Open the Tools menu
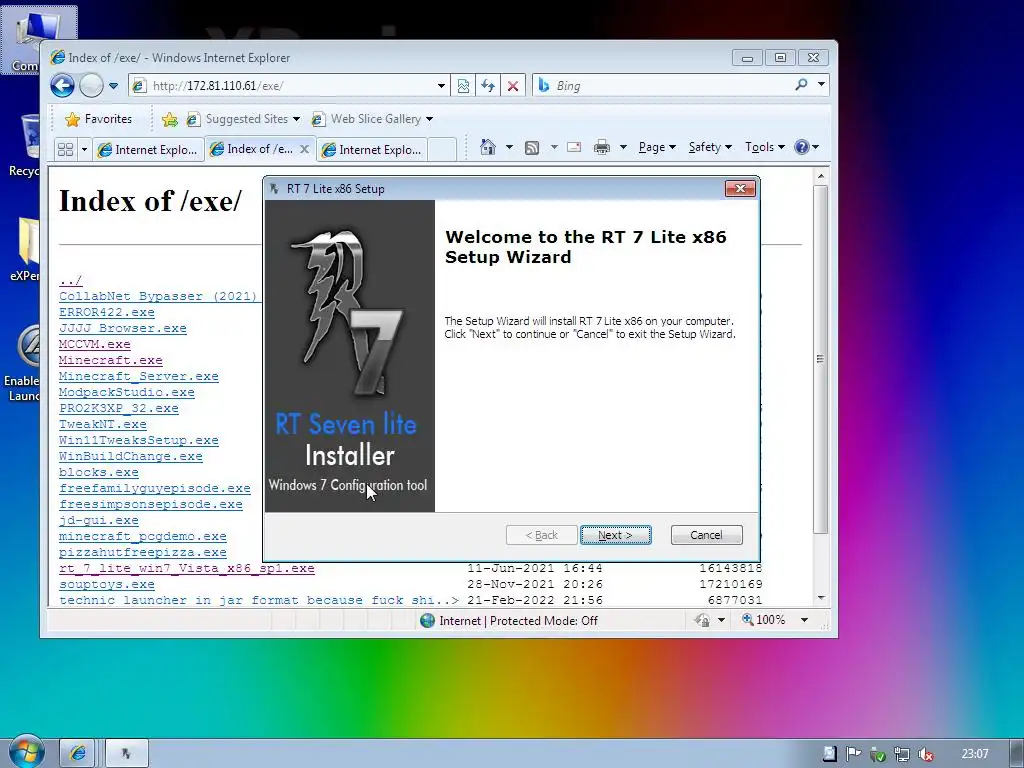Image resolution: width=1024 pixels, height=768 pixels. click(x=765, y=147)
